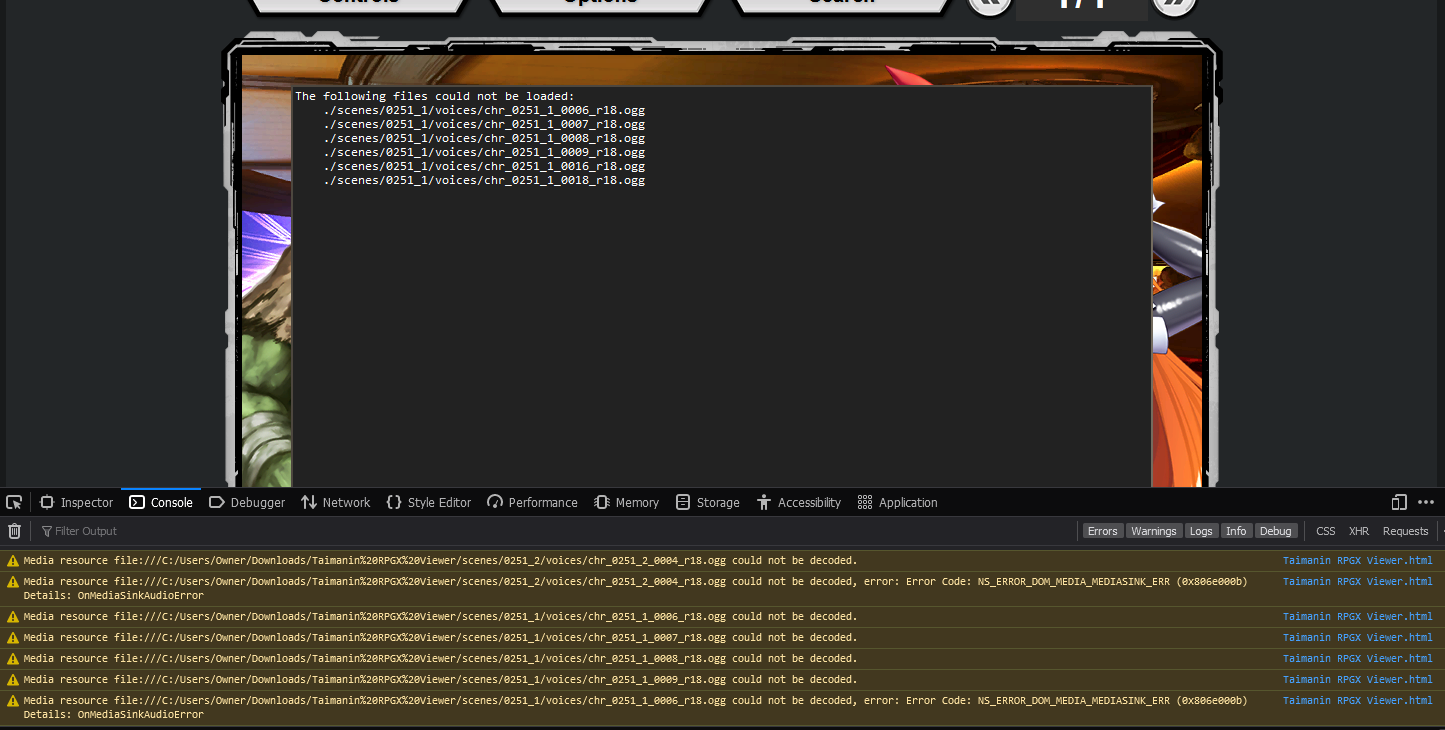Click warning icon beside 0251_1_0009 message
This screenshot has height=730, width=1445.
(x=13, y=680)
